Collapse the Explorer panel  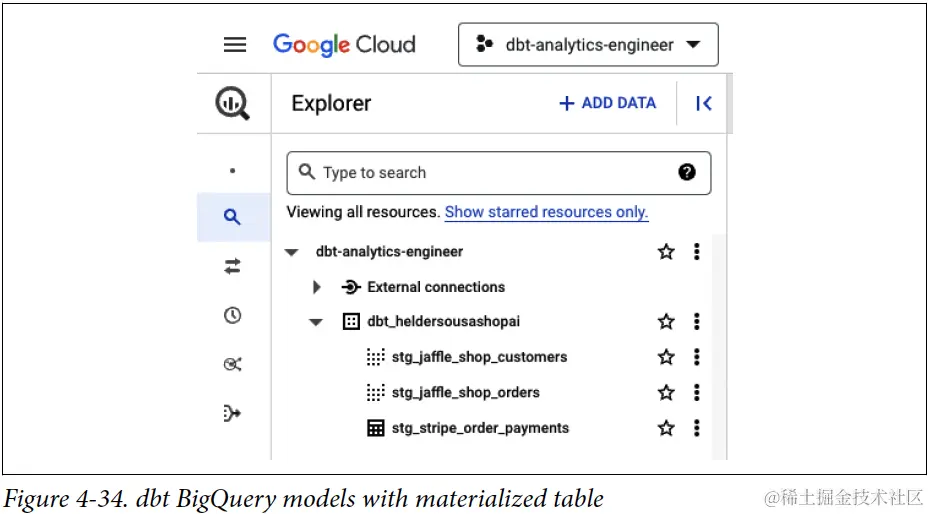[x=704, y=103]
